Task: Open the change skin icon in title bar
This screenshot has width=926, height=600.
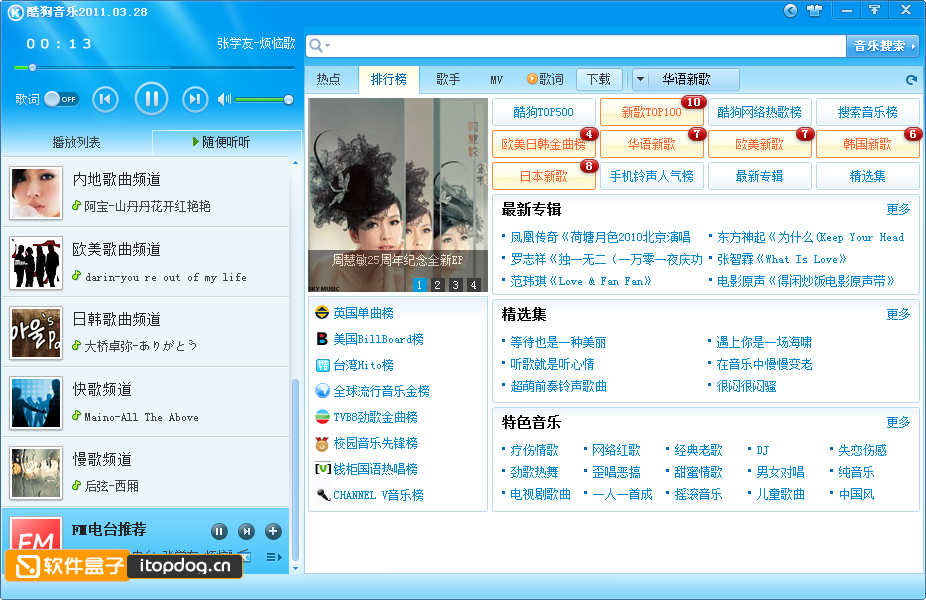Action: (x=813, y=10)
